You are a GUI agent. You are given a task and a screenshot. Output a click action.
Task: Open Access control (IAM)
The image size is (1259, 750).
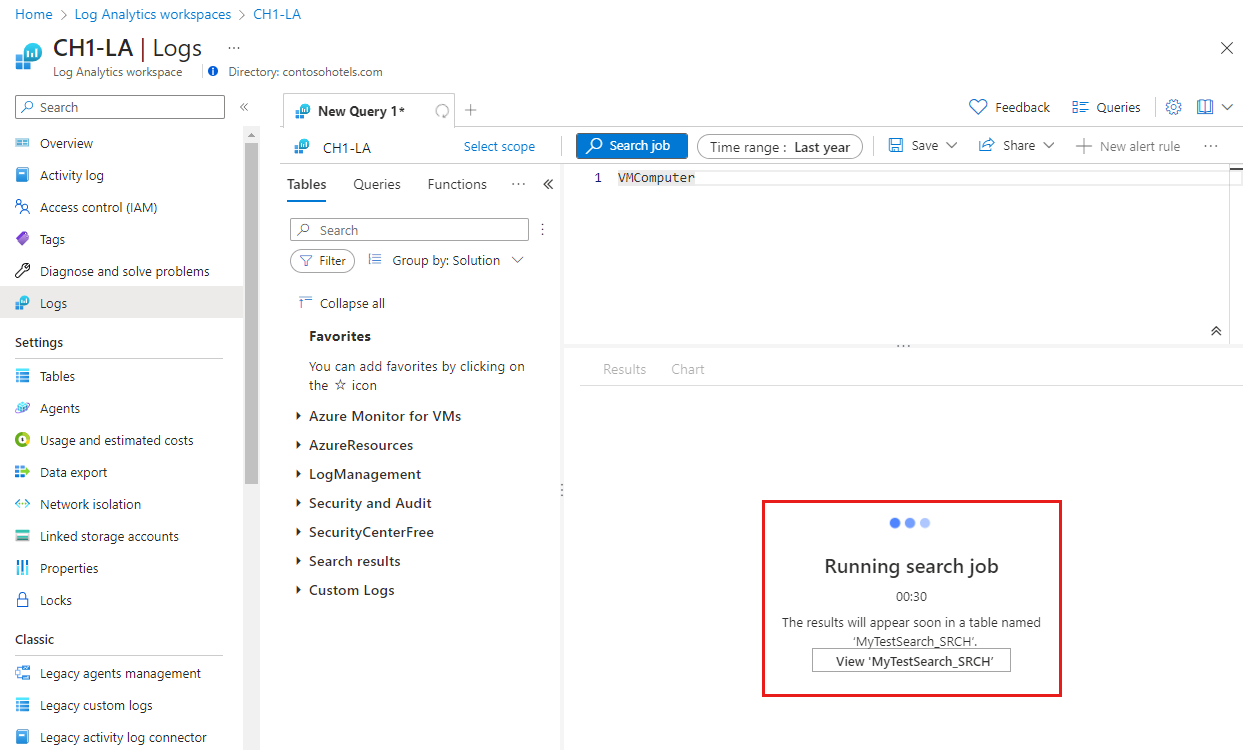[x=98, y=207]
